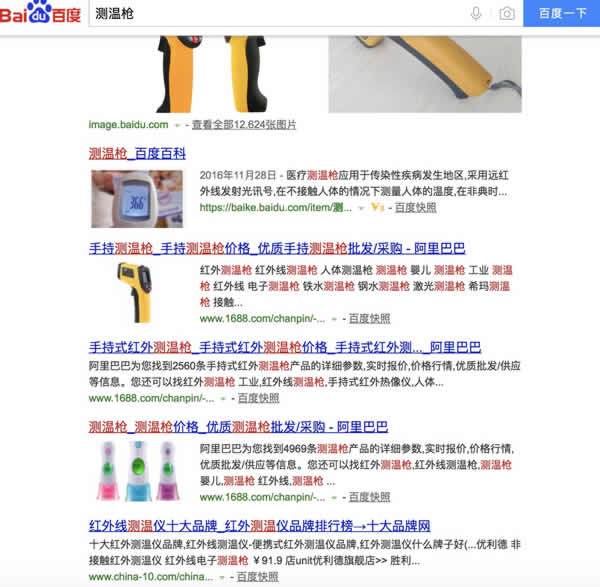Open 手持测温枪_手持测温枪价格 Alibaba result
This screenshot has height=587, width=600.
tap(277, 248)
